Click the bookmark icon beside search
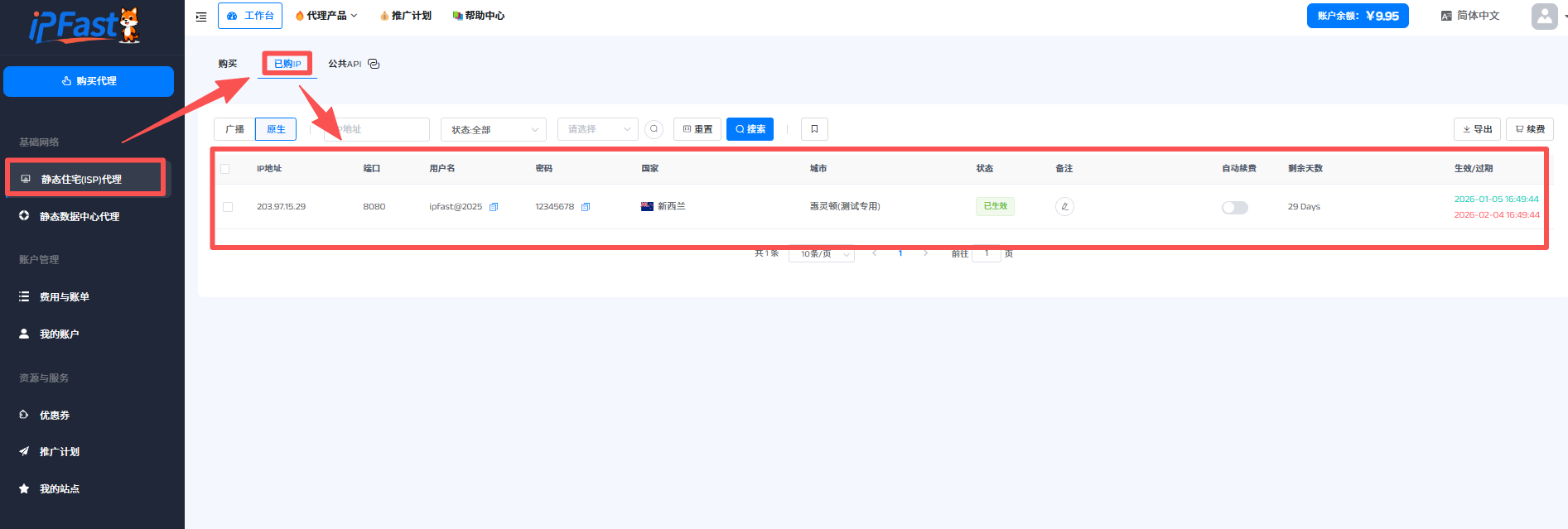This screenshot has height=529, width=1568. [x=814, y=129]
